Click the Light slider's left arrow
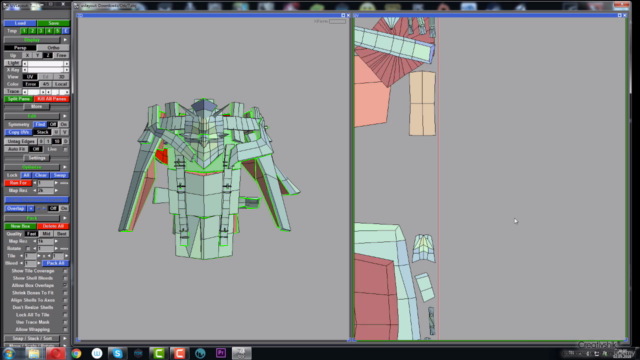The height and width of the screenshot is (360, 640). [25, 63]
